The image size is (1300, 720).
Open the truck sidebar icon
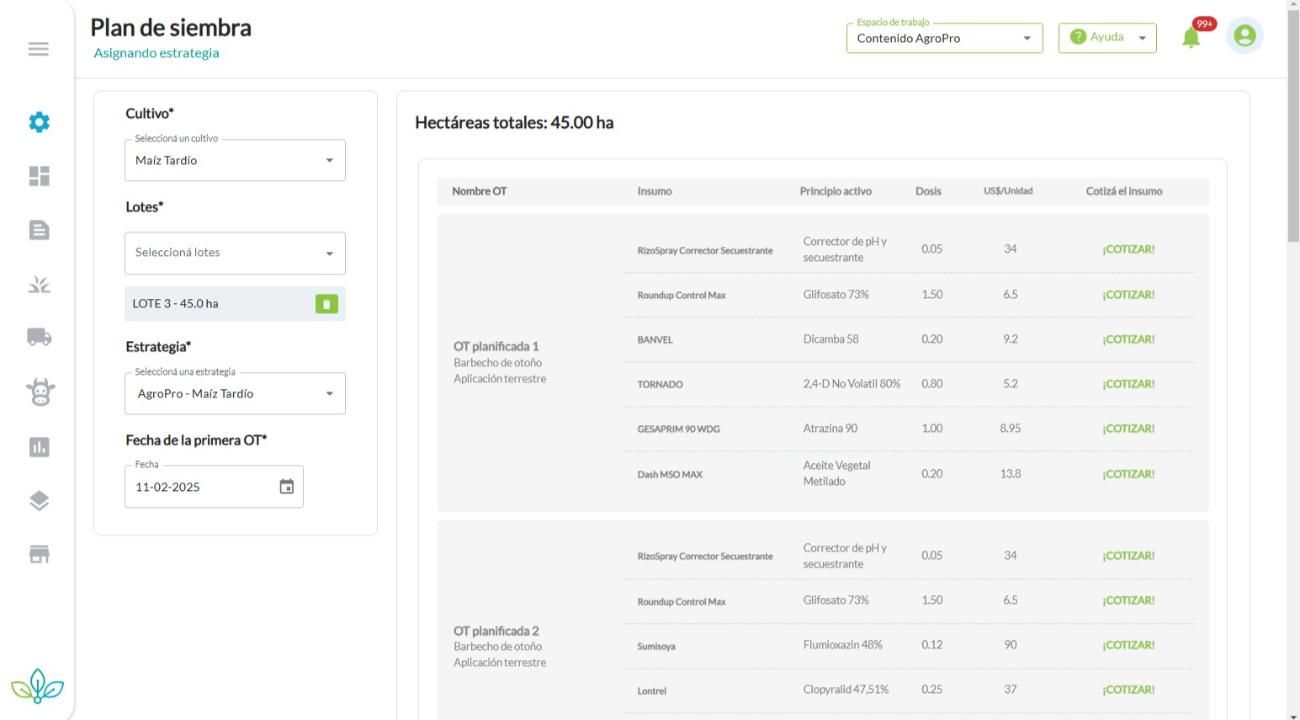click(38, 337)
